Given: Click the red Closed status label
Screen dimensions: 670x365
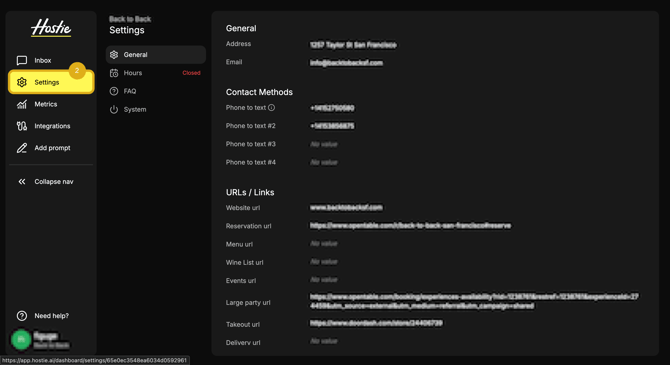Looking at the screenshot, I should pyautogui.click(x=191, y=73).
